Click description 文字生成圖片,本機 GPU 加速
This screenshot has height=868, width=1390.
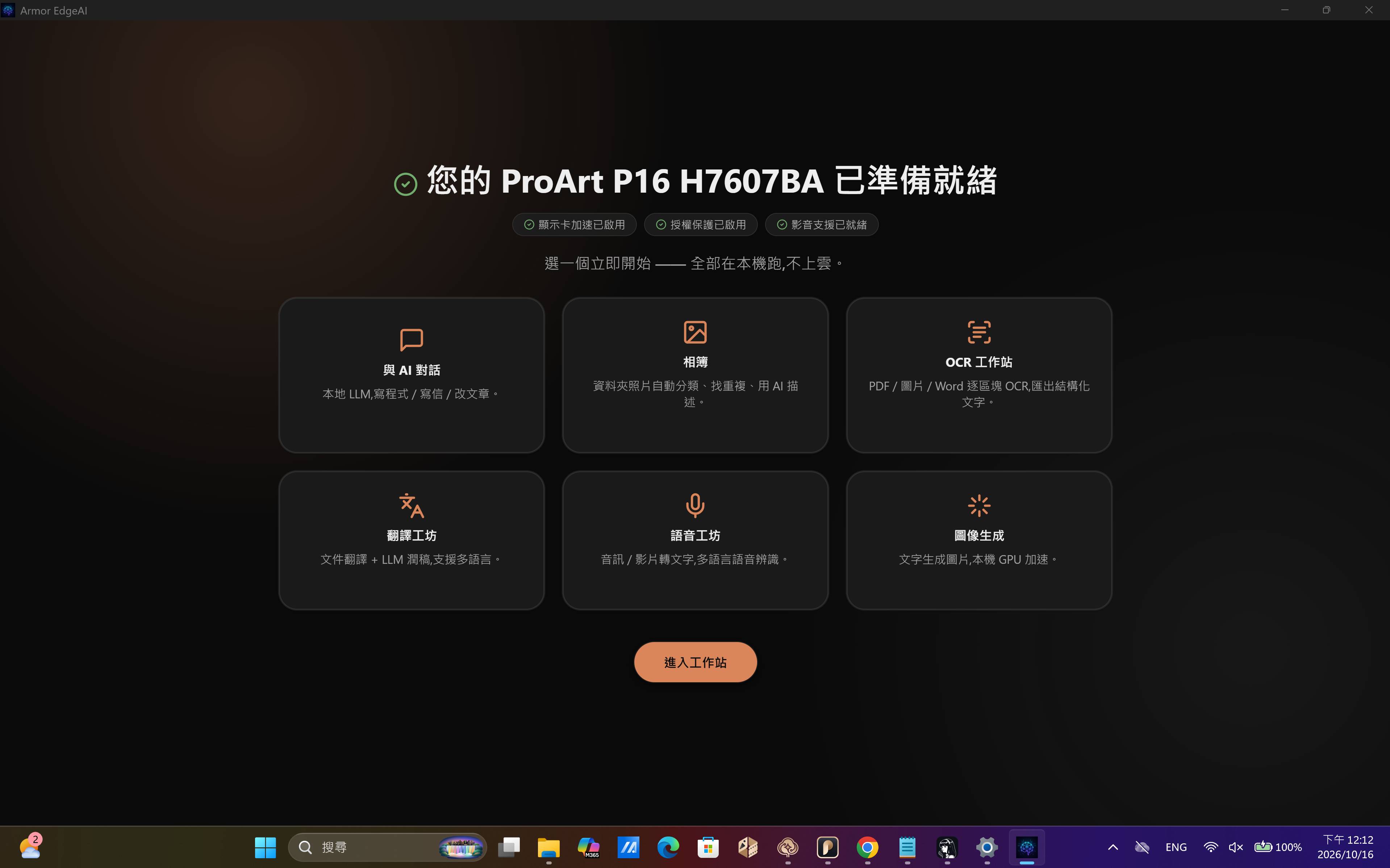[979, 559]
